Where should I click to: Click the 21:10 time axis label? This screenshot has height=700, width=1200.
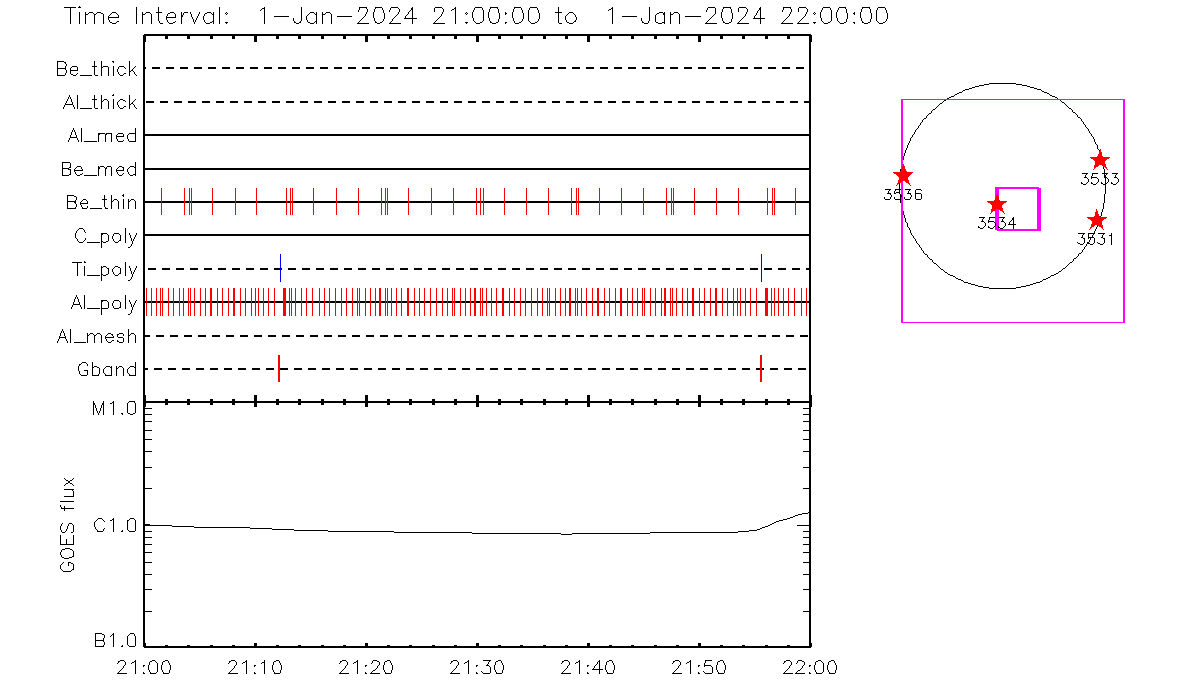click(257, 667)
